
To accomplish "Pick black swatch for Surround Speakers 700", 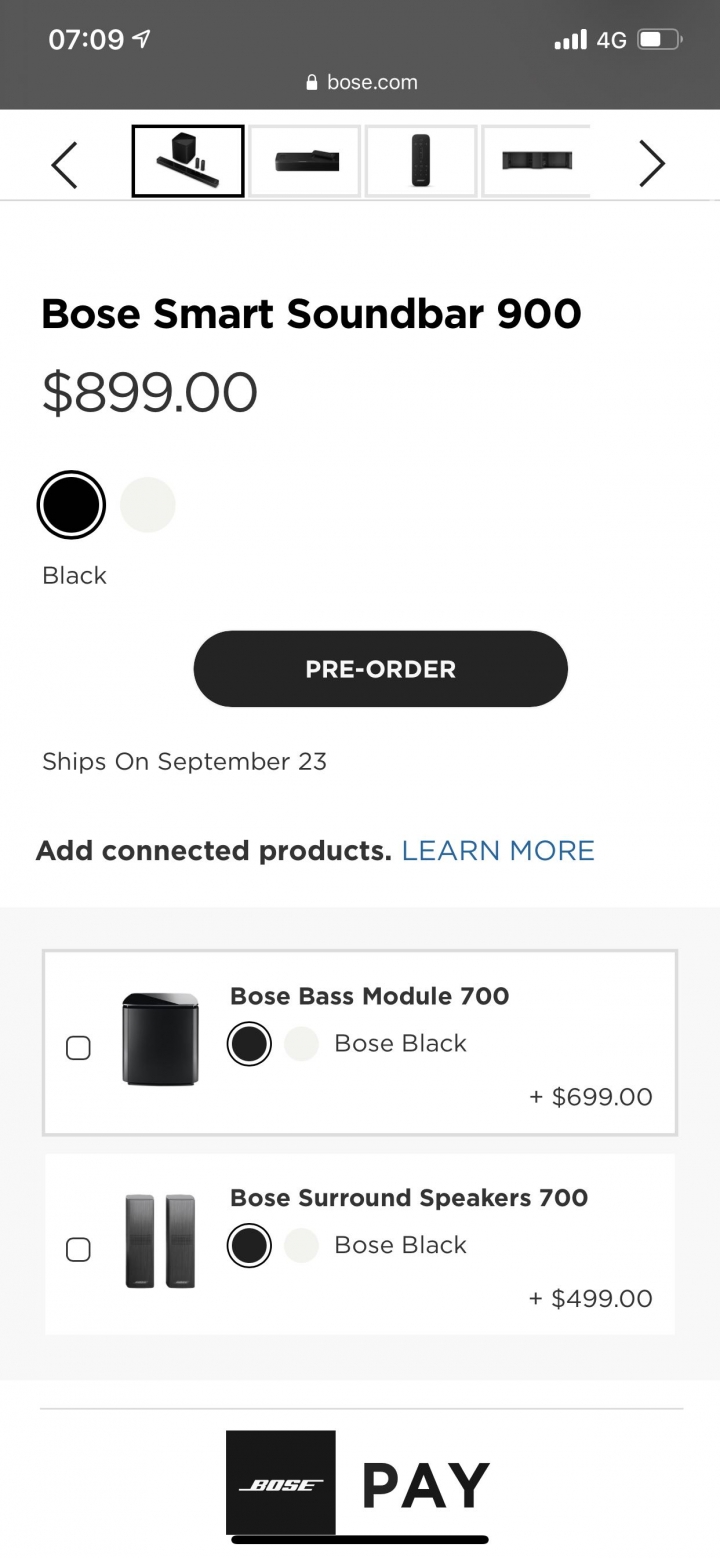I will point(249,1246).
